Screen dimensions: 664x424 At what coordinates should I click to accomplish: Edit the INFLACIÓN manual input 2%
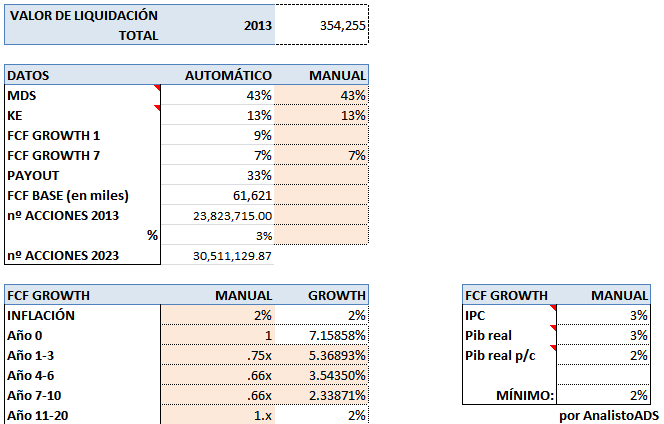click(x=218, y=315)
